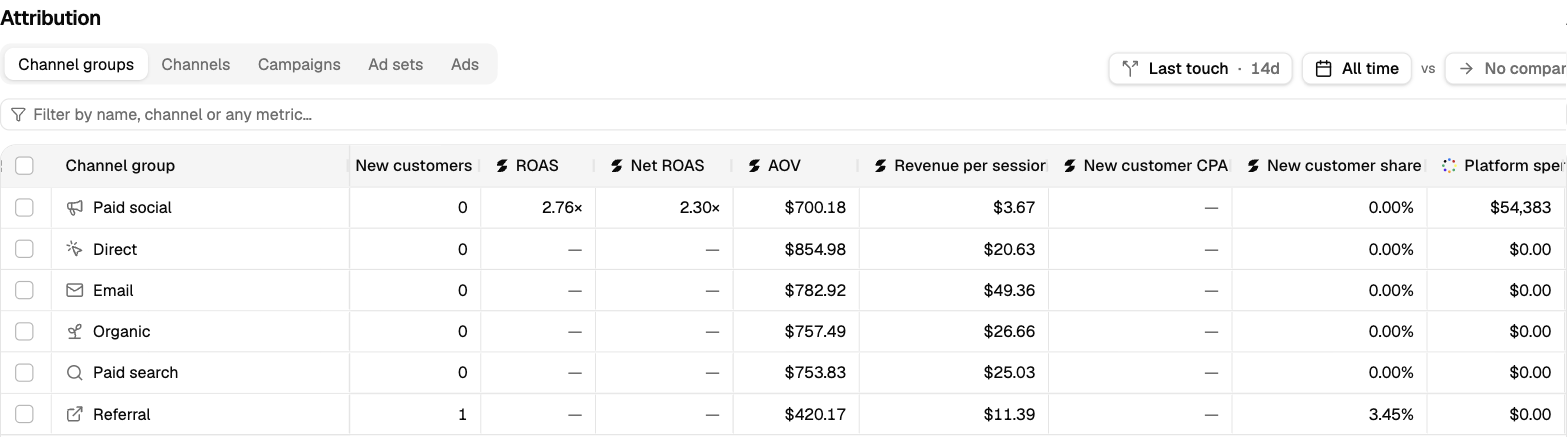Open the Last touch attribution model dropdown
This screenshot has height=437, width=1567.
(1200, 69)
